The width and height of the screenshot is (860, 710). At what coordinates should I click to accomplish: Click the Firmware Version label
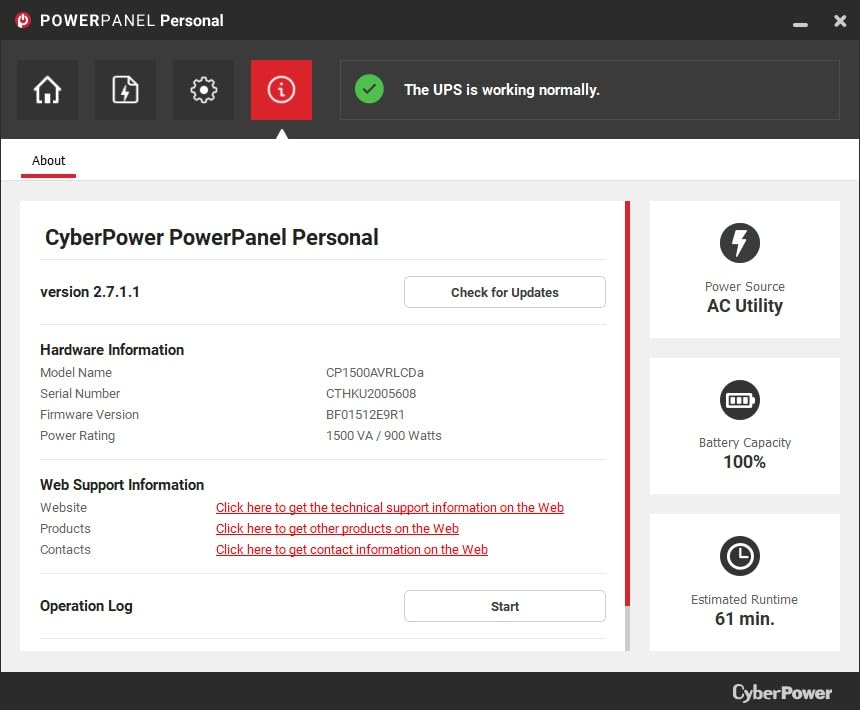click(x=89, y=414)
